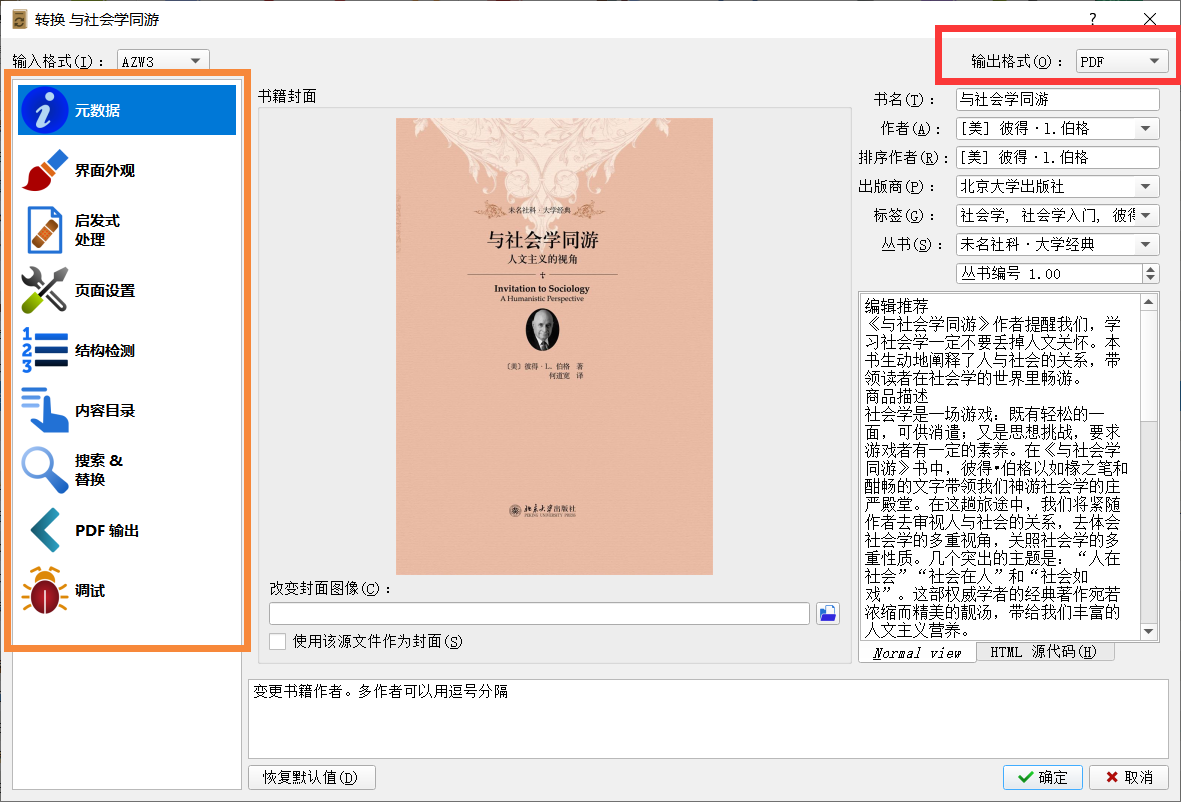Click the comments scrollbar down arrow
The width and height of the screenshot is (1181, 802).
coord(1149,631)
